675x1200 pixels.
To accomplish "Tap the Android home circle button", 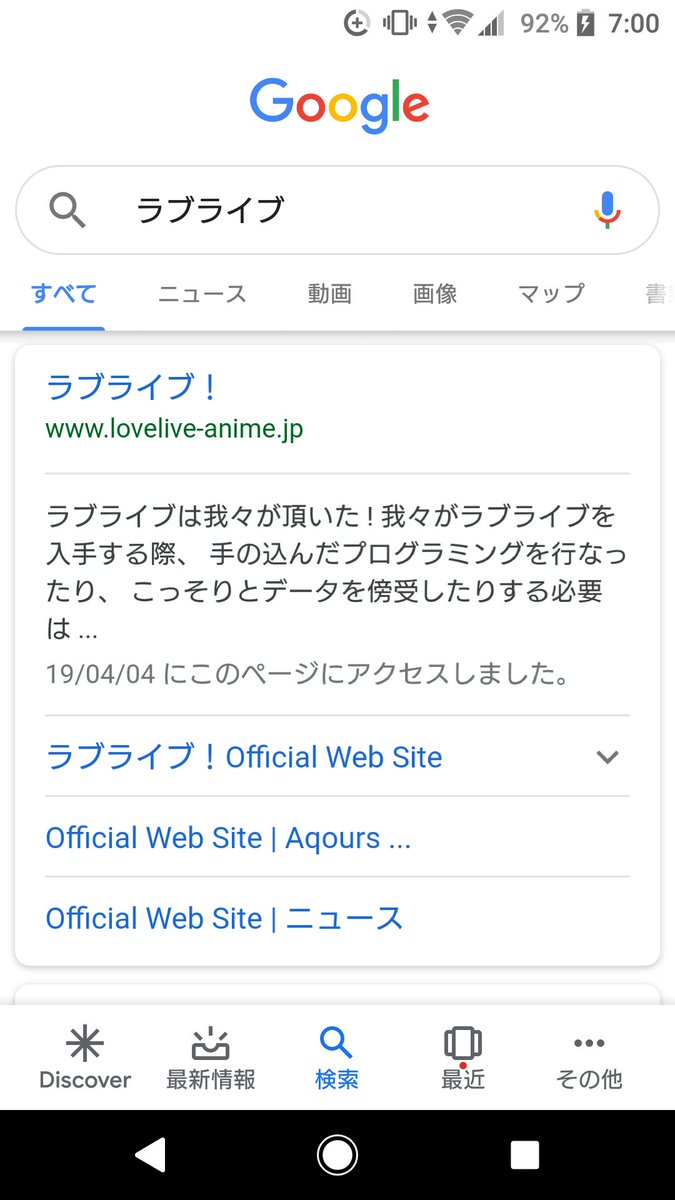I will [x=337, y=1155].
